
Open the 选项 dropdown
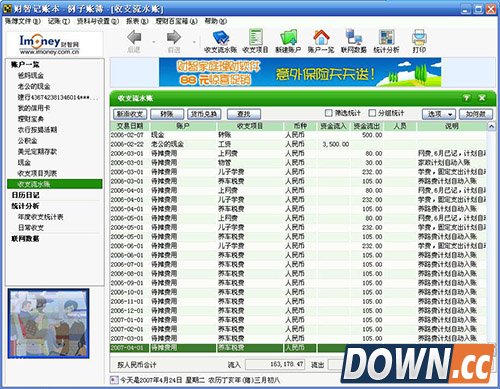click(x=439, y=114)
